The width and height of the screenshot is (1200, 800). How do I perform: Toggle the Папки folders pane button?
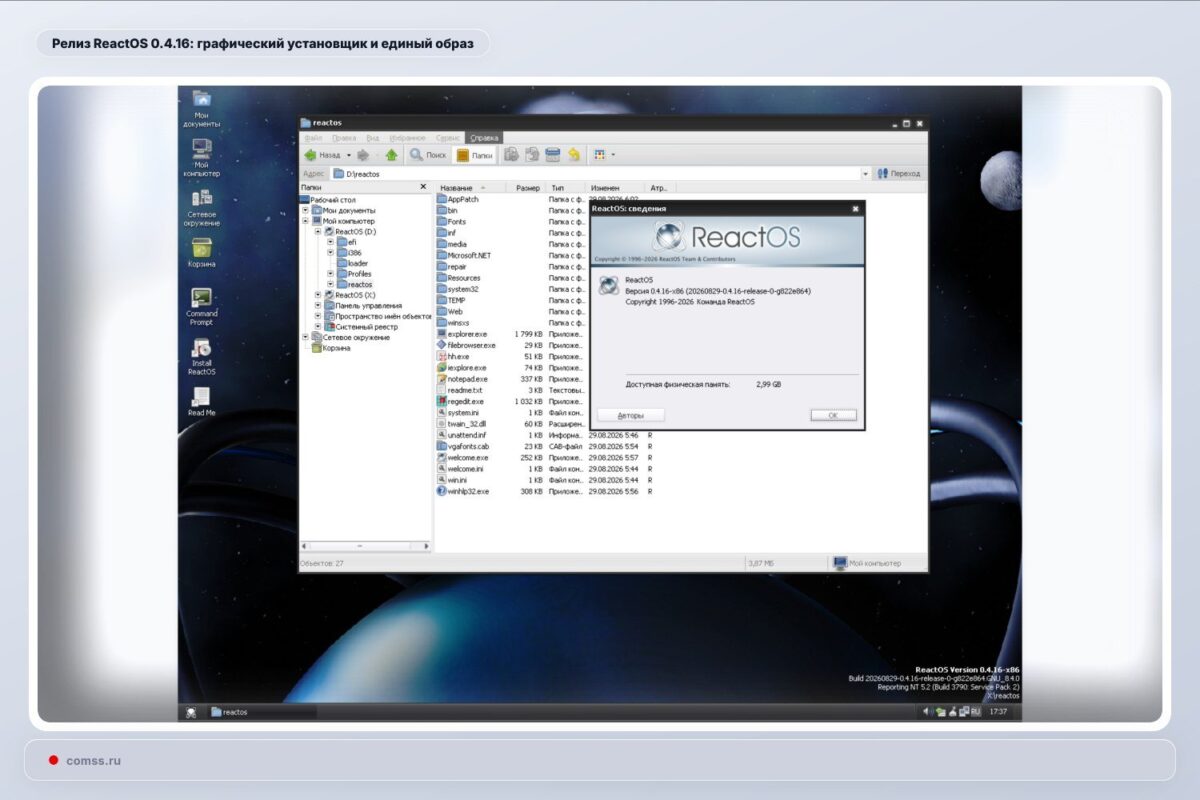(x=475, y=155)
